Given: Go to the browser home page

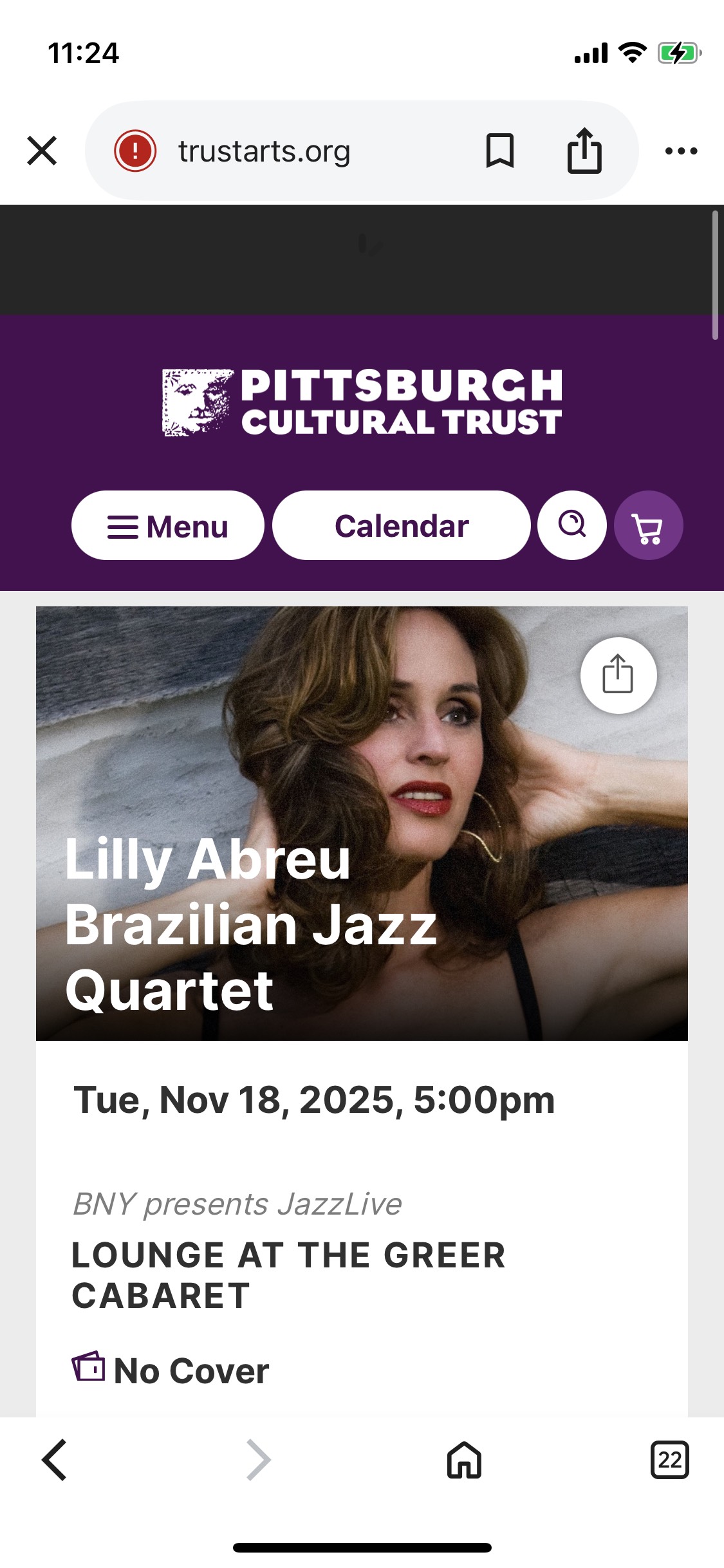Looking at the screenshot, I should 464,1460.
